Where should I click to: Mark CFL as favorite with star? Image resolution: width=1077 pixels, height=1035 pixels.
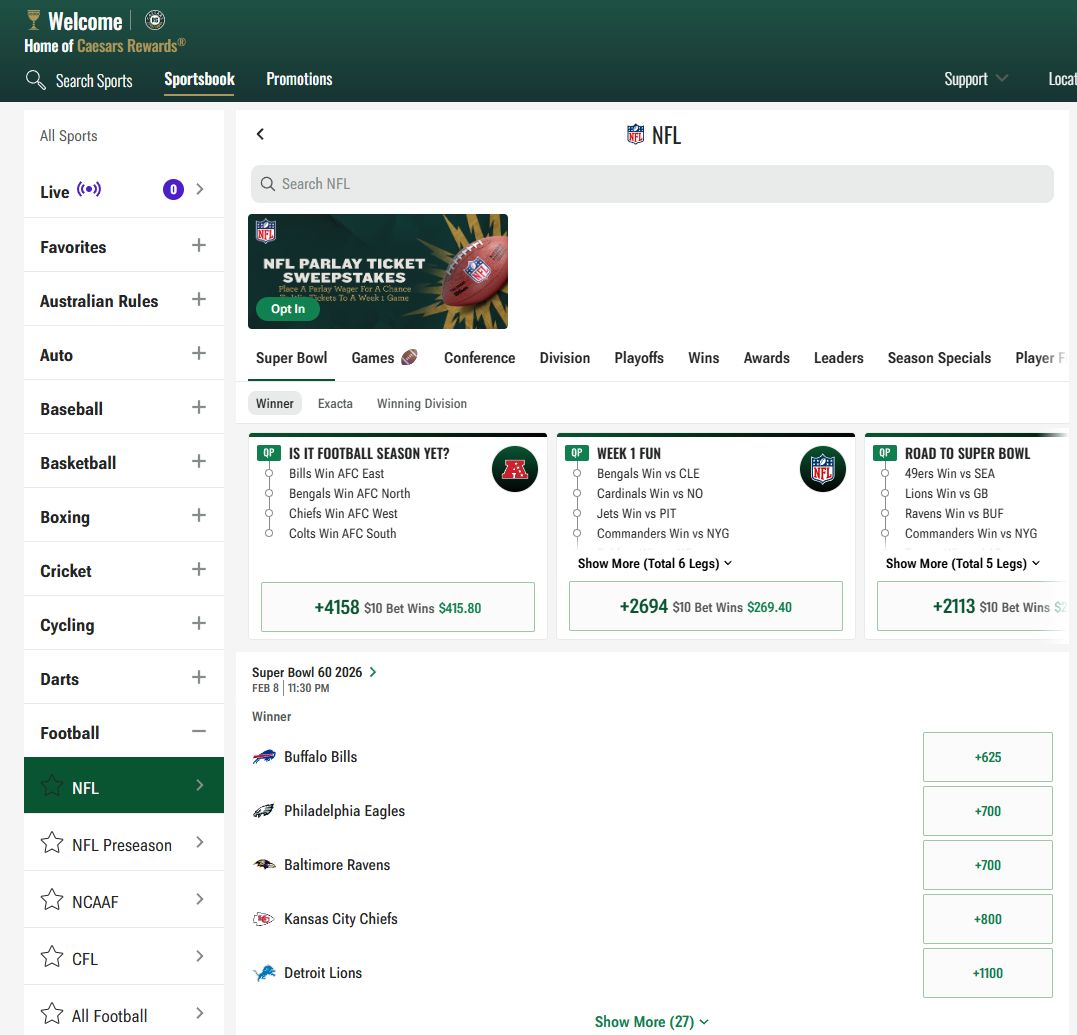(x=52, y=958)
